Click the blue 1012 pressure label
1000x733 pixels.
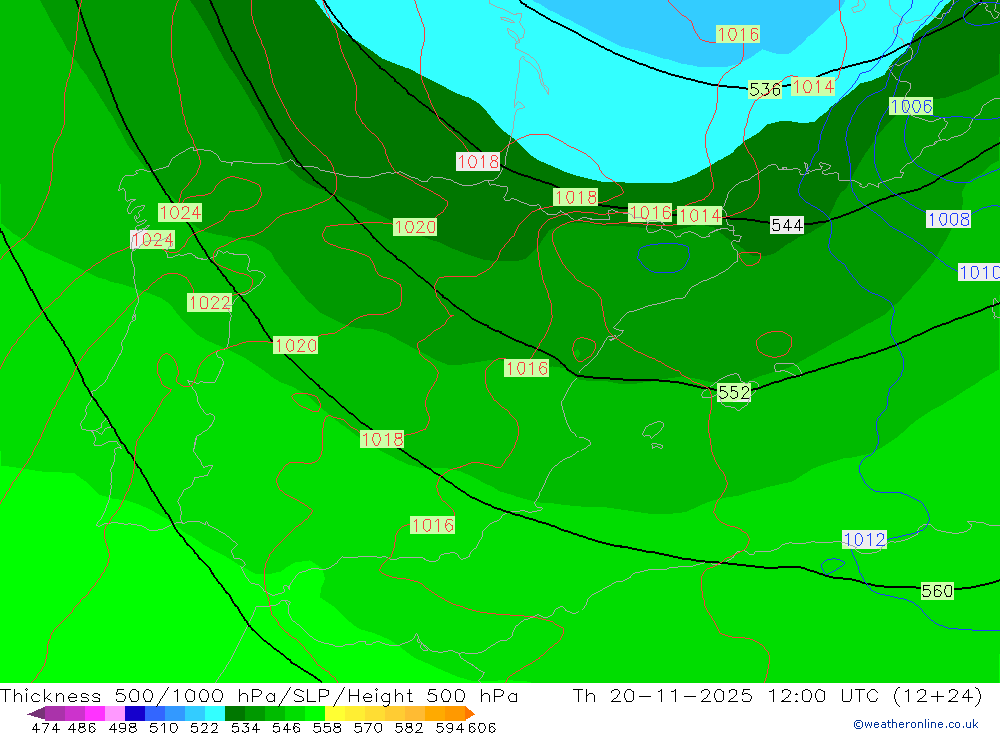pyautogui.click(x=864, y=540)
